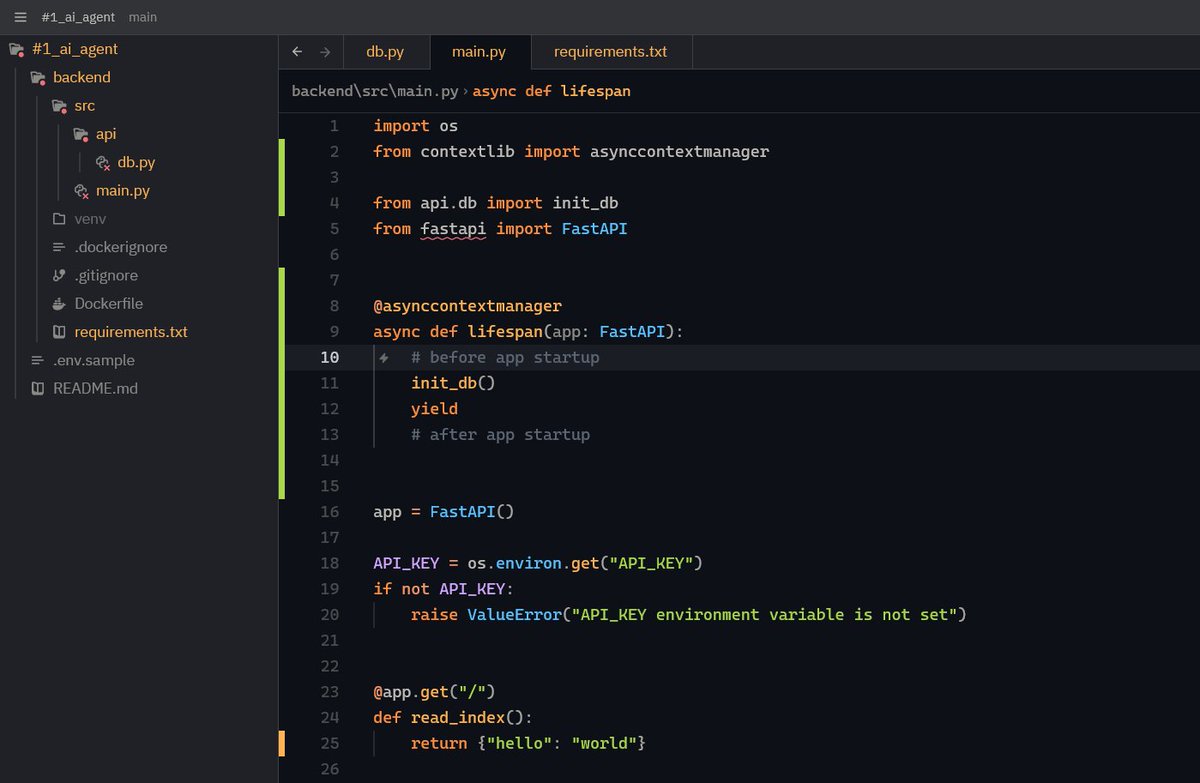
Task: Open the .gitignore file
Action: [106, 275]
